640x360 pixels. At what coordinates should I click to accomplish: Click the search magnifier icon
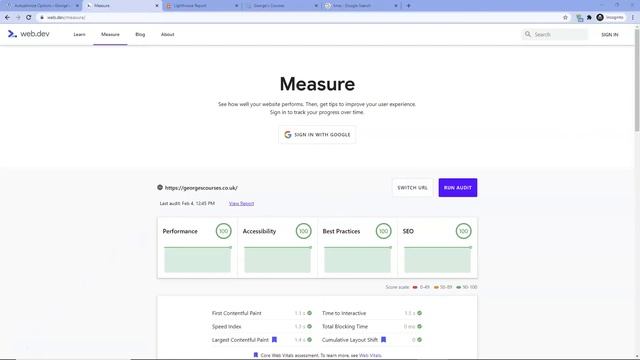point(528,34)
